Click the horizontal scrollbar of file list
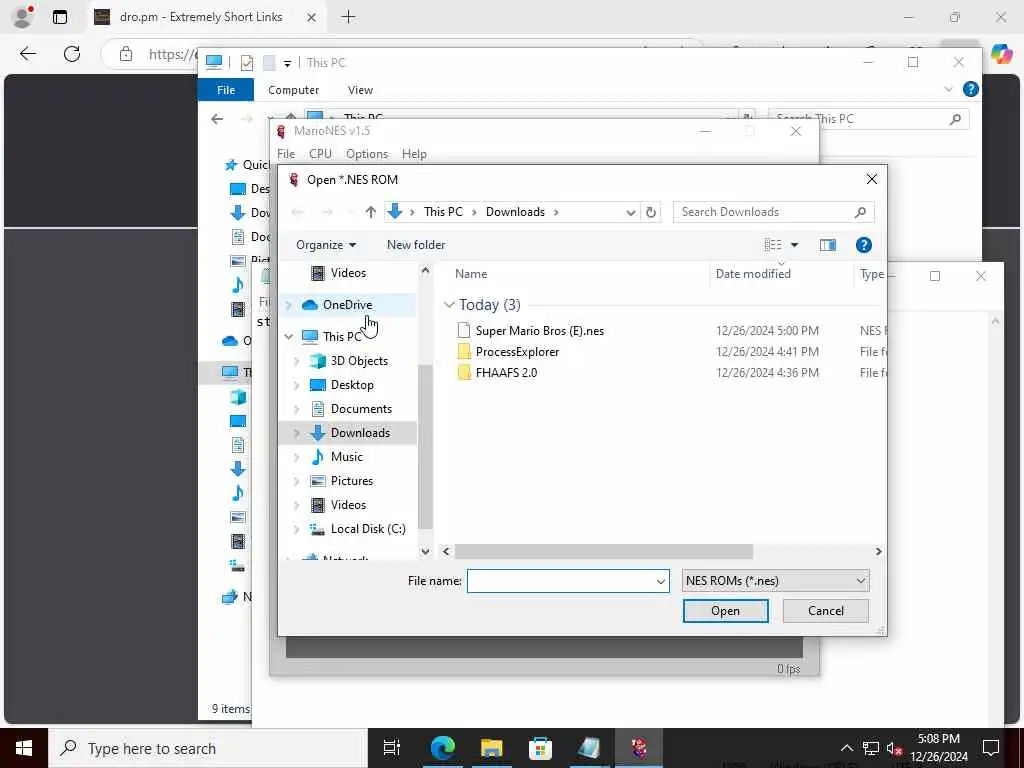1024x768 pixels. coord(603,552)
